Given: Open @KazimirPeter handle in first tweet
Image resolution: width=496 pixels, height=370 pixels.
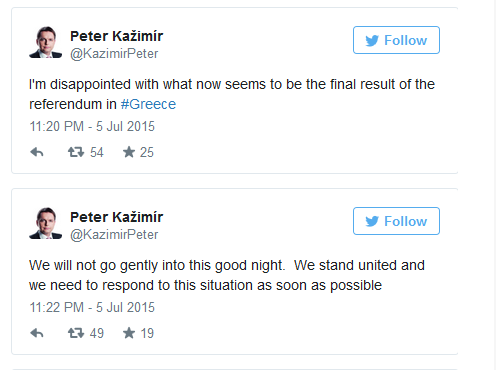Looking at the screenshot, I should tap(114, 54).
